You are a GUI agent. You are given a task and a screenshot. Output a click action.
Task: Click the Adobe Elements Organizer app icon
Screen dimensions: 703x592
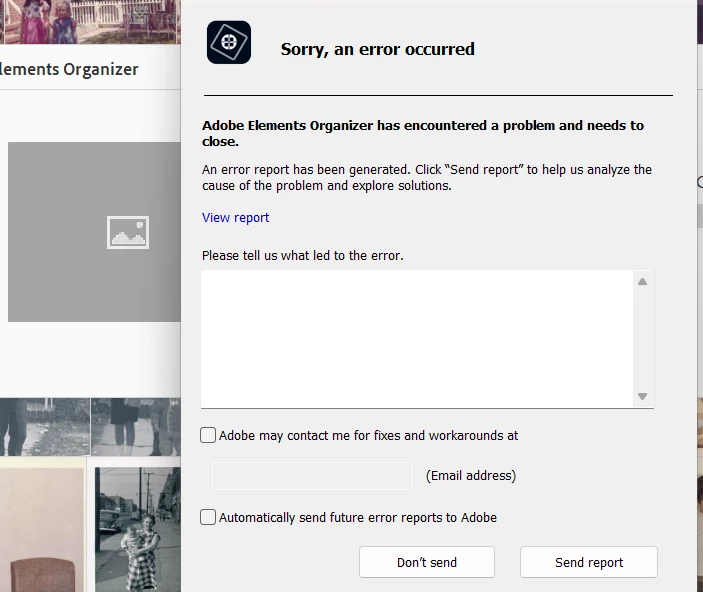(229, 42)
